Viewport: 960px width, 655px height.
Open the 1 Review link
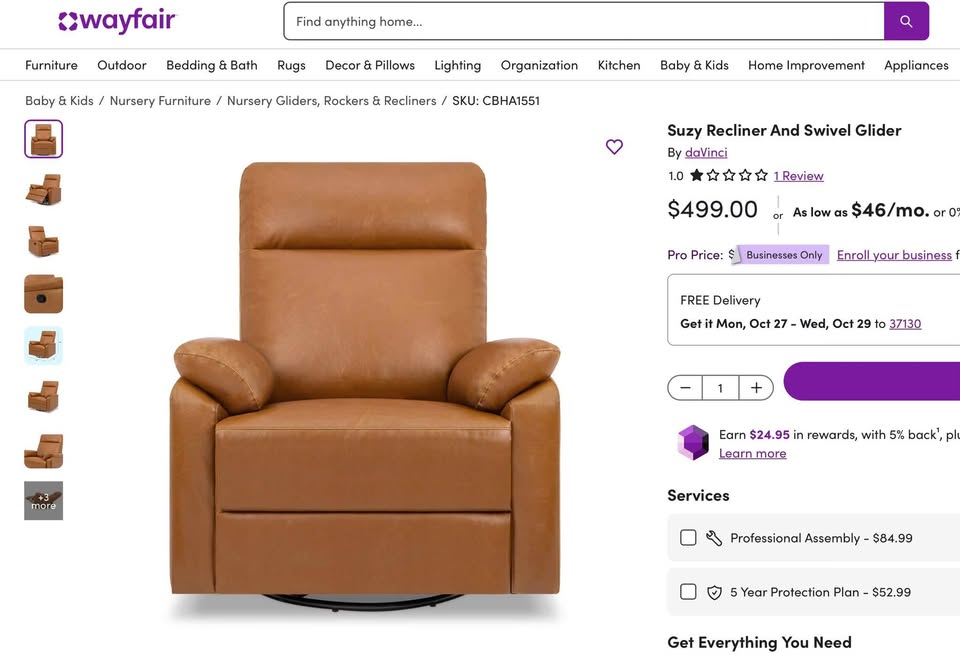pos(798,176)
